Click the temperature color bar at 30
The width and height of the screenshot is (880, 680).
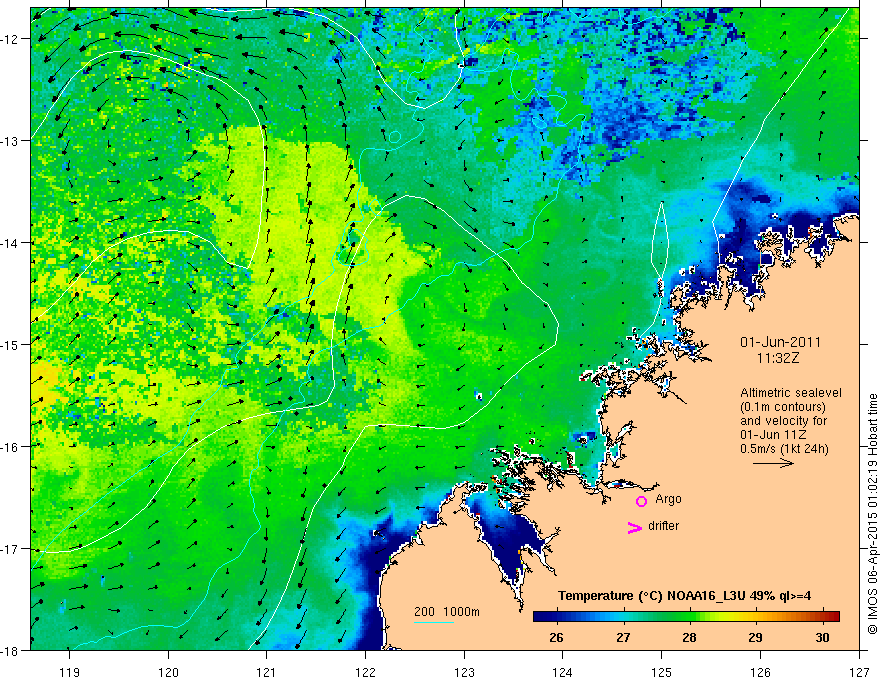[x=822, y=617]
